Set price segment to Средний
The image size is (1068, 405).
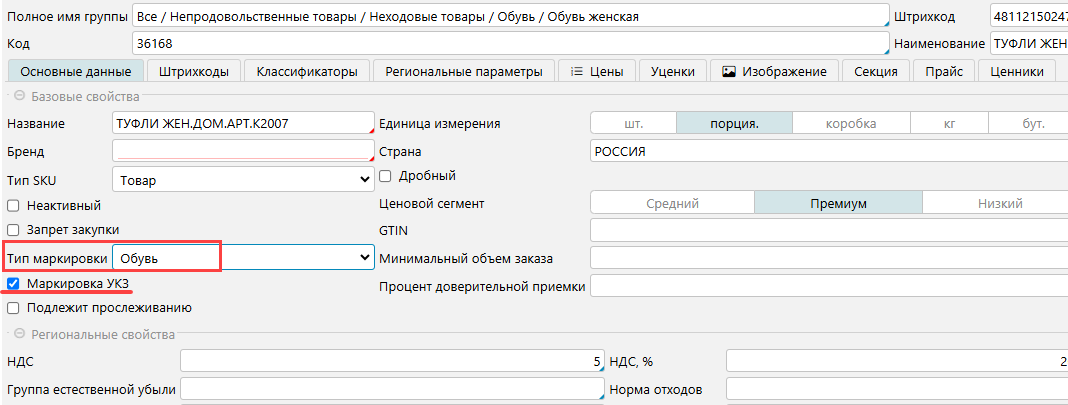click(672, 203)
